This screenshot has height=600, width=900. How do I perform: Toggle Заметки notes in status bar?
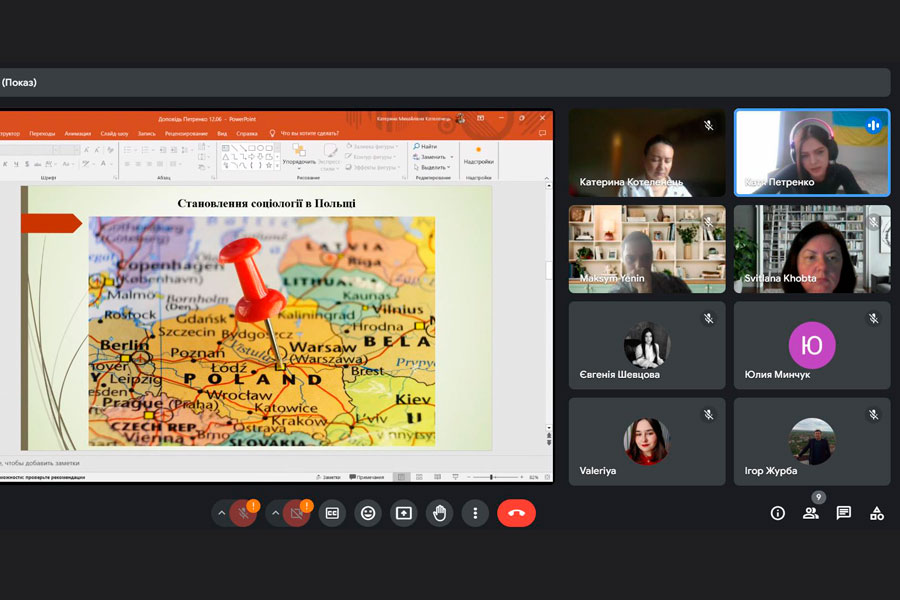328,477
